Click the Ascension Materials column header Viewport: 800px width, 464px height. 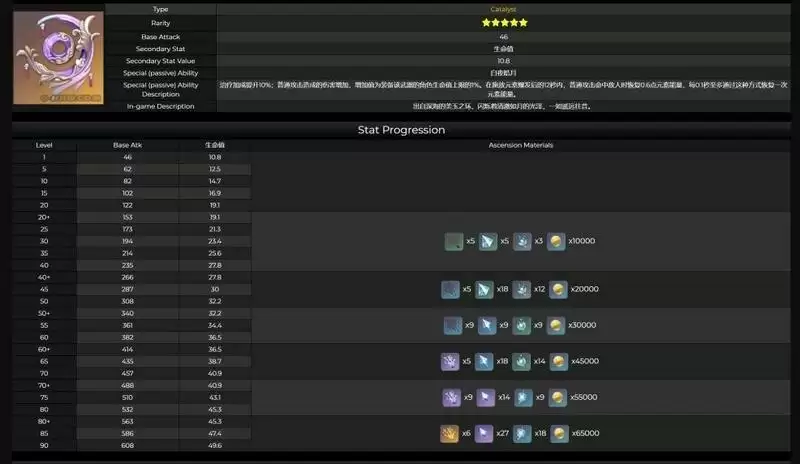tap(520, 145)
